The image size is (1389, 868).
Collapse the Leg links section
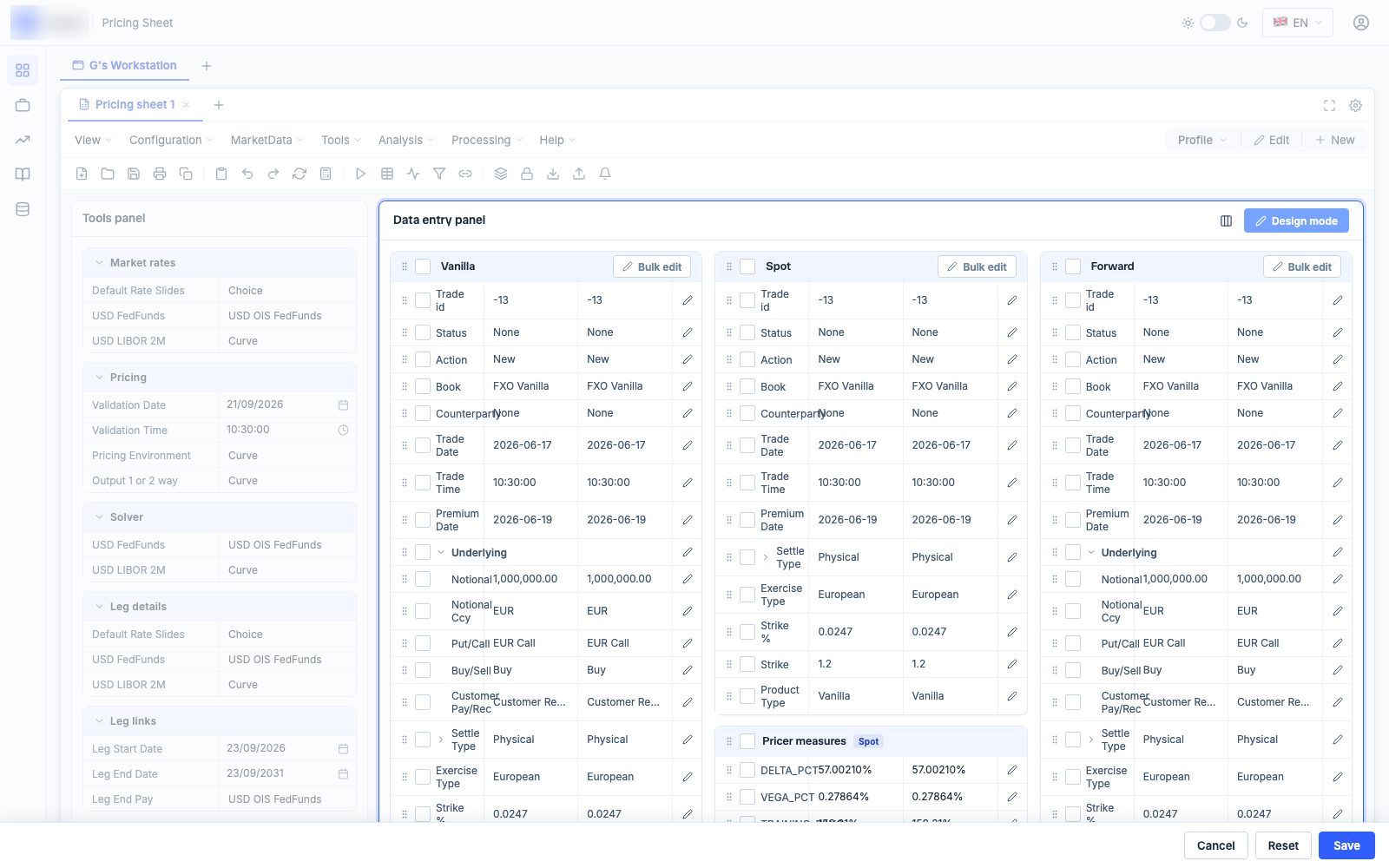tap(99, 721)
